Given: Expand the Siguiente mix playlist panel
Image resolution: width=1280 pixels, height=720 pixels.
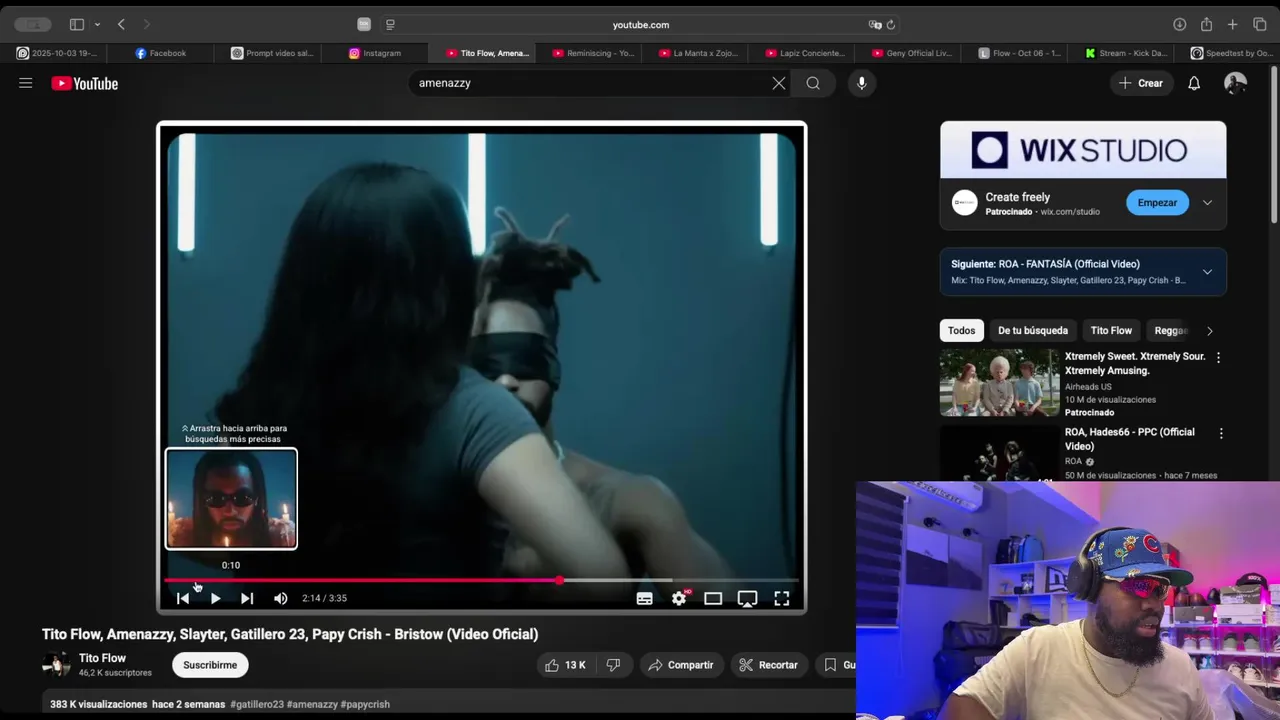Looking at the screenshot, I should click(x=1207, y=272).
